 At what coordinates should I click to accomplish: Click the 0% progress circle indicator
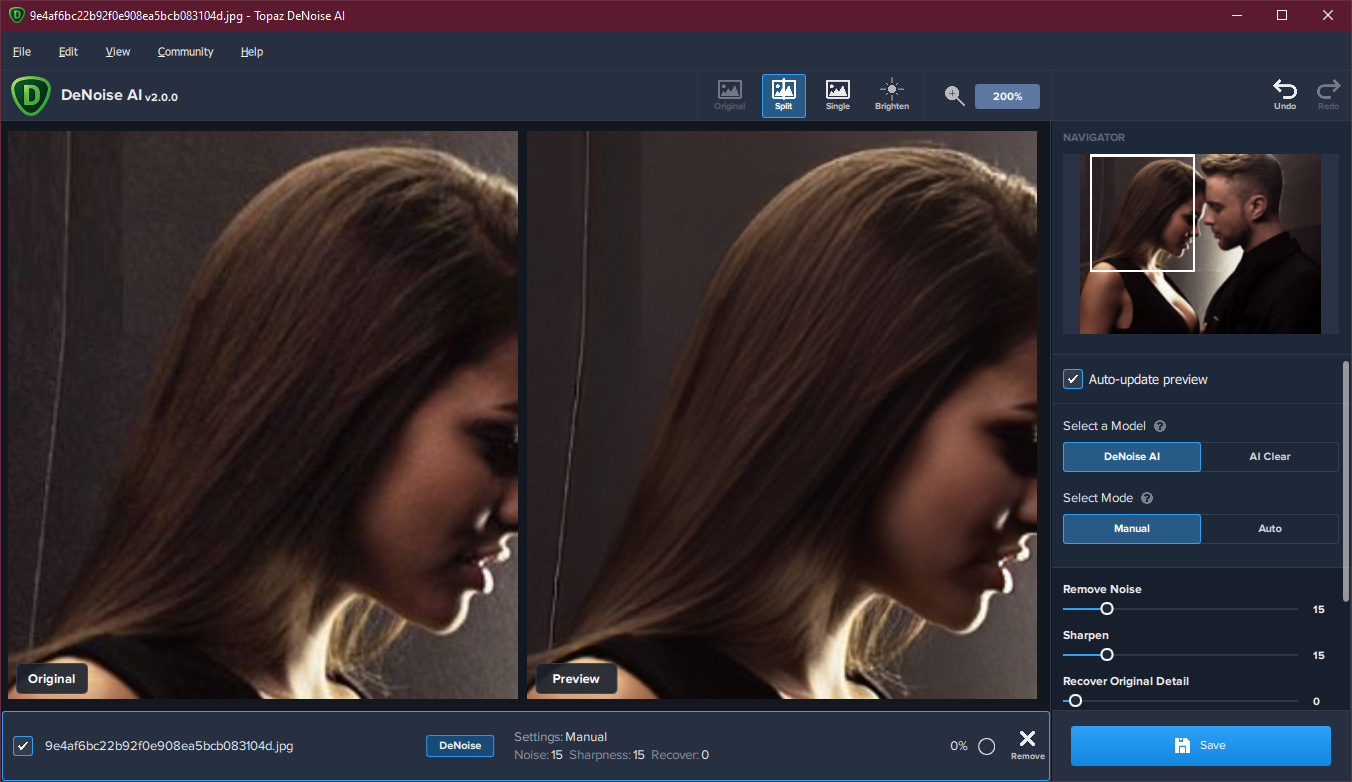(x=986, y=746)
